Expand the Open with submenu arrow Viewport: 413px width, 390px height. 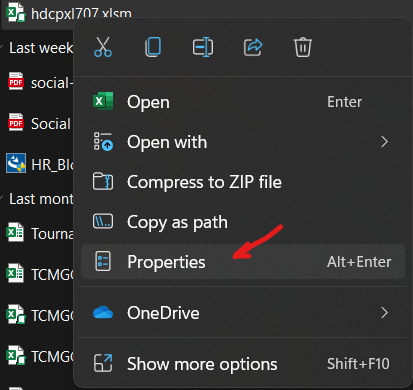click(385, 142)
